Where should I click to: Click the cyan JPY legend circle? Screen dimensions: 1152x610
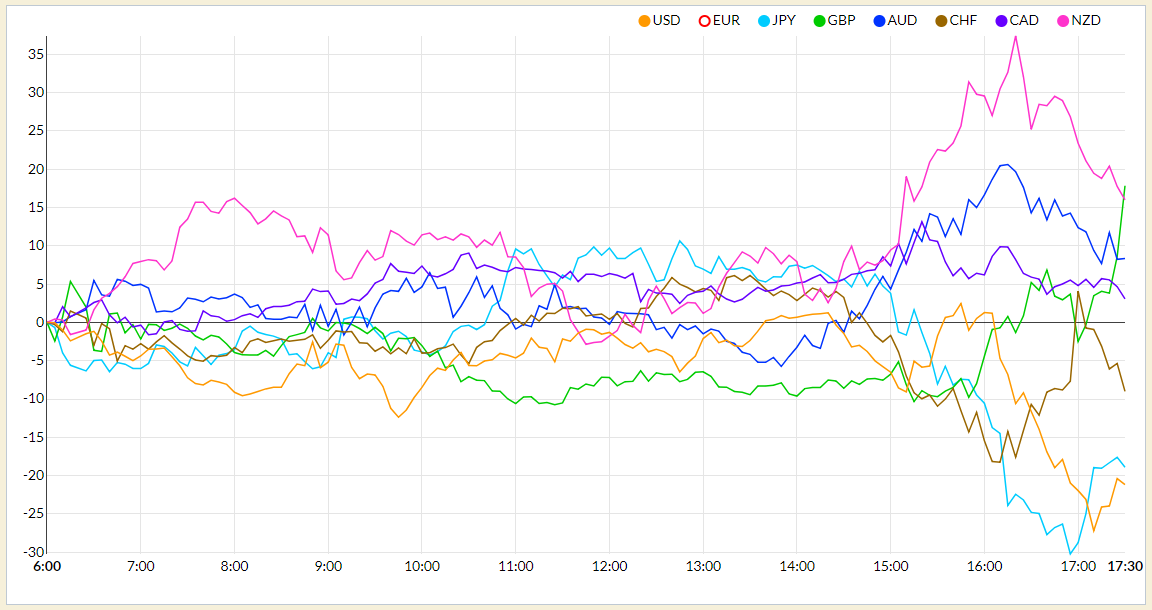pos(764,21)
